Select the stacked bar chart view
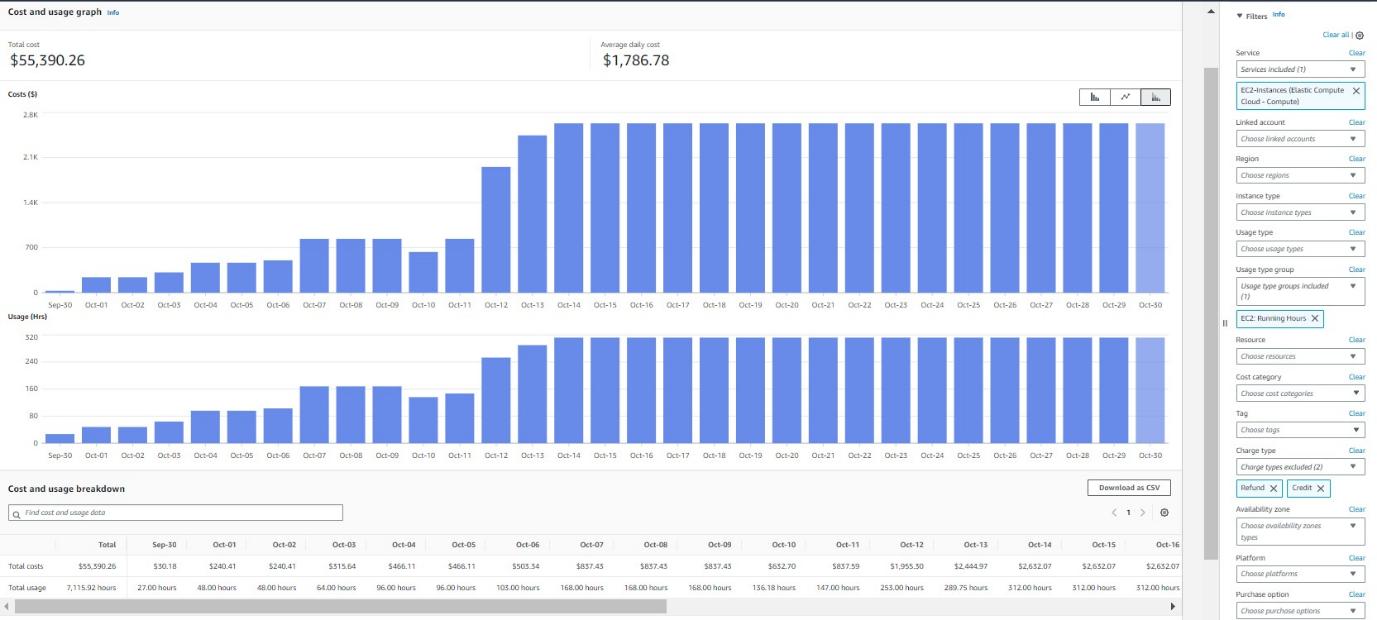The width and height of the screenshot is (1377, 620). click(1155, 97)
